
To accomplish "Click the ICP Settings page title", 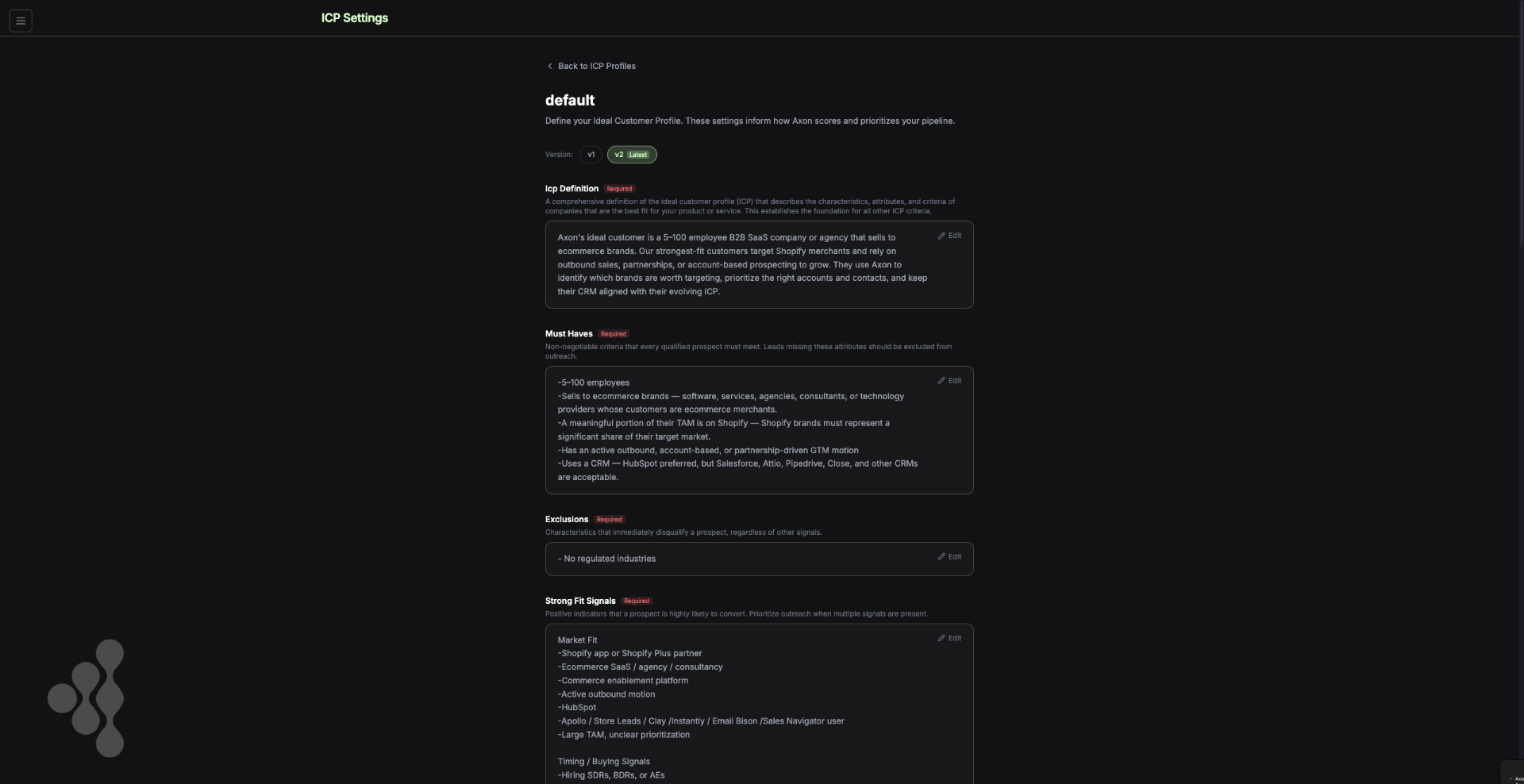I will (355, 18).
